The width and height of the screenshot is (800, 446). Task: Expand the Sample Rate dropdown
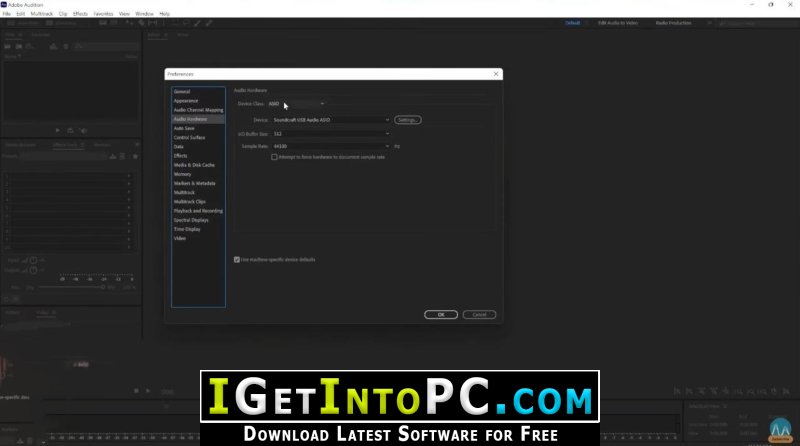click(331, 146)
